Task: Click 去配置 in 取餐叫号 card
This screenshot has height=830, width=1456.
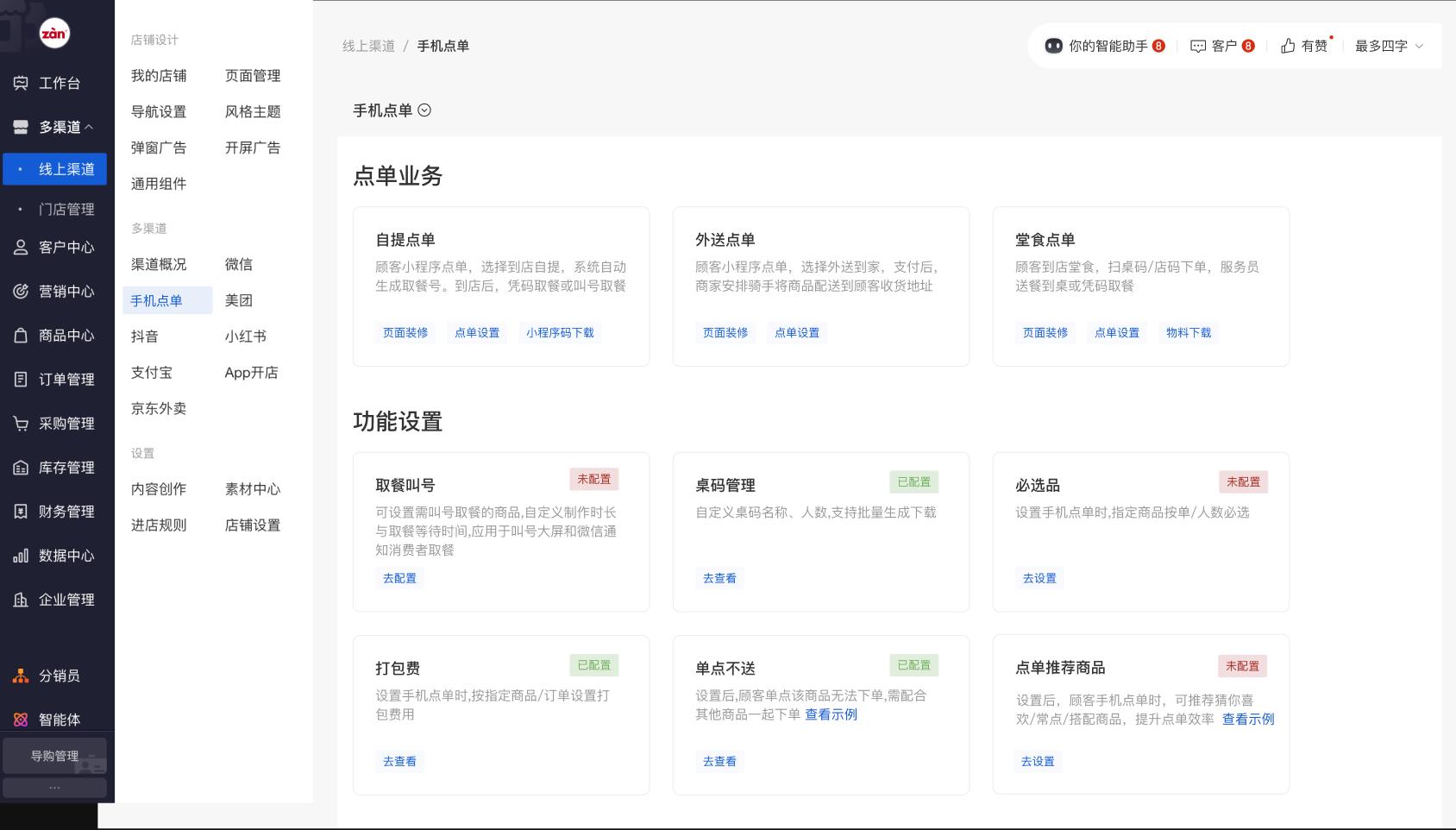Action: (399, 578)
